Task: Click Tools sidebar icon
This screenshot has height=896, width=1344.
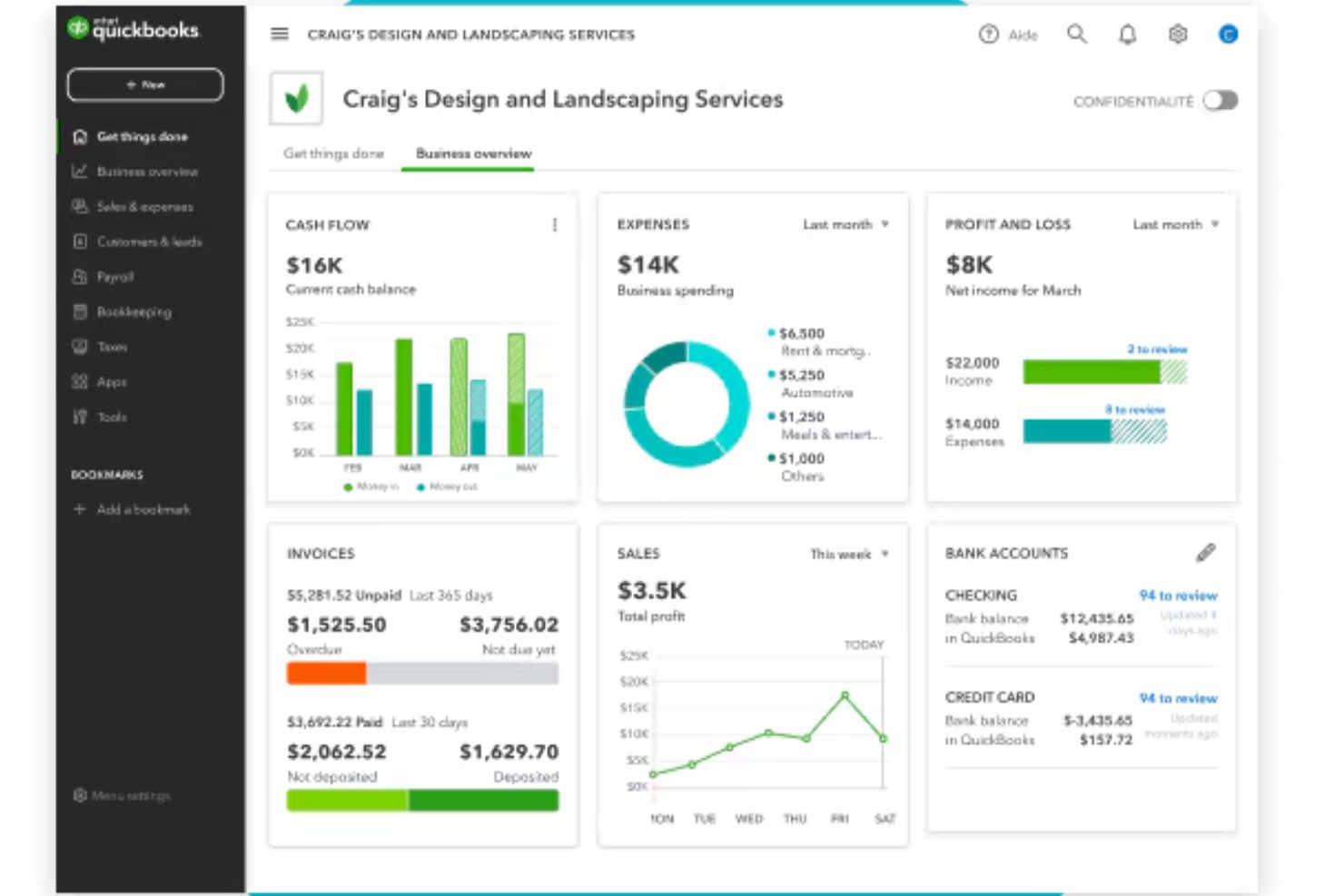Action: click(x=80, y=417)
